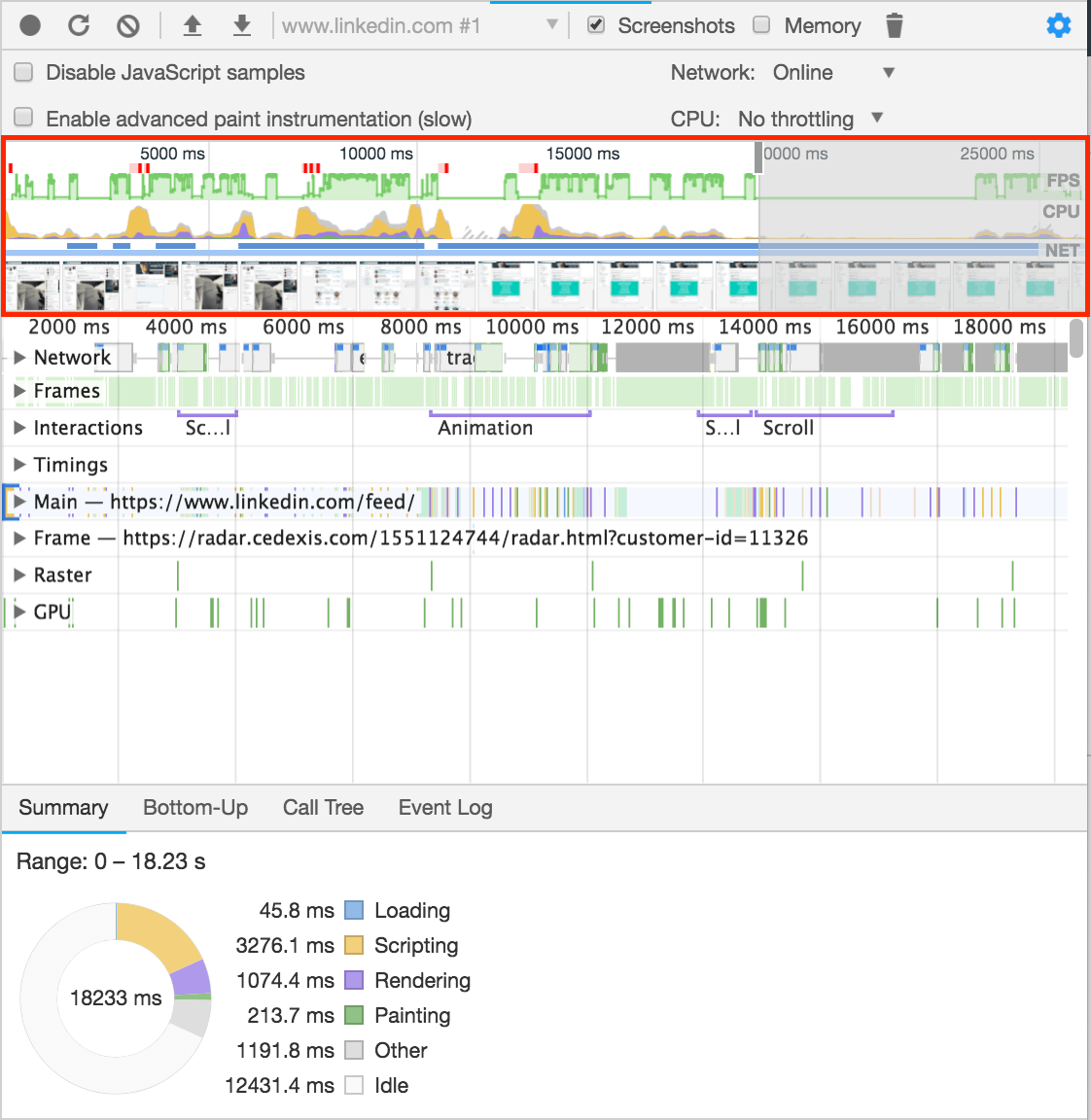Click the 3276.1 ms scripting value
This screenshot has width=1091, height=1120.
click(285, 945)
